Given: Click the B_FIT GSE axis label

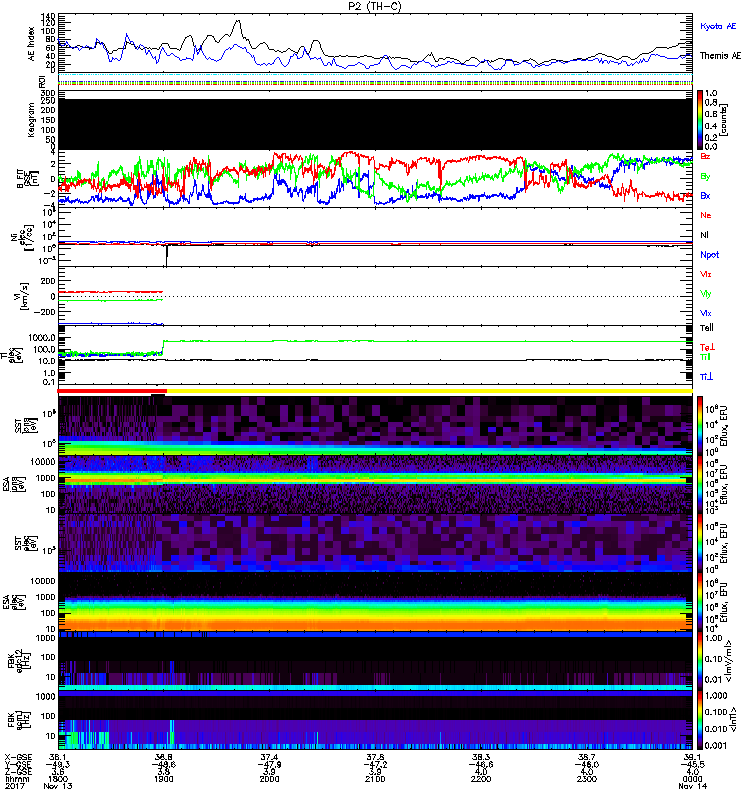Looking at the screenshot, I should coord(28,179).
